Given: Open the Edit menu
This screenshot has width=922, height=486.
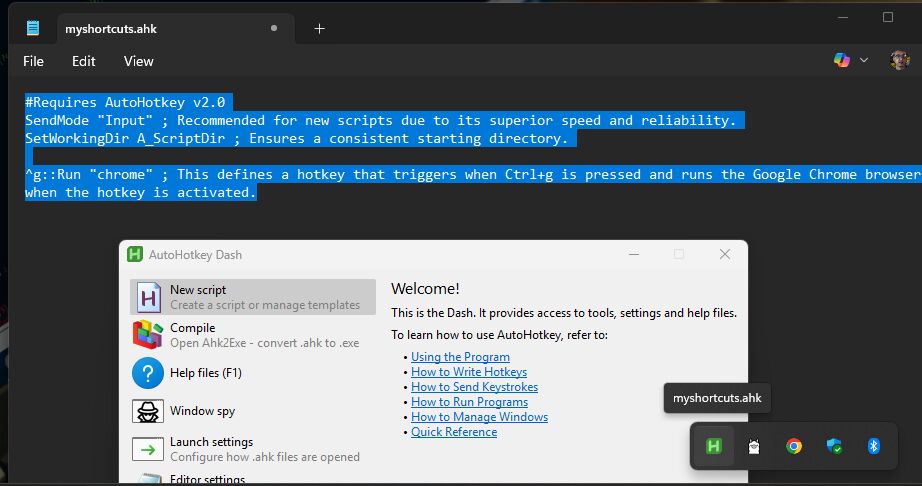Looking at the screenshot, I should pos(83,61).
